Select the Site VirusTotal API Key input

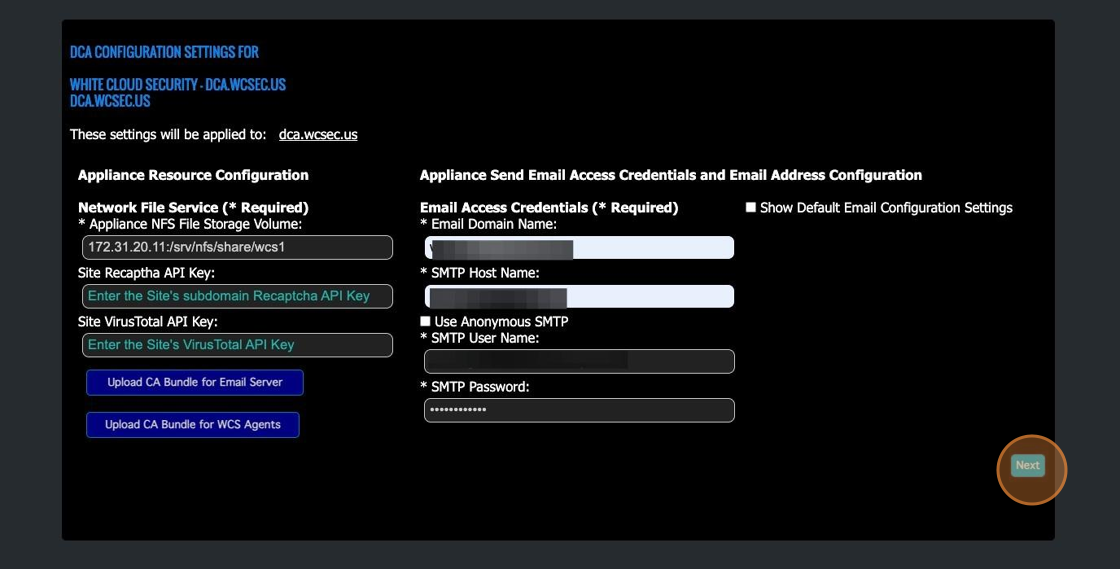pos(237,345)
